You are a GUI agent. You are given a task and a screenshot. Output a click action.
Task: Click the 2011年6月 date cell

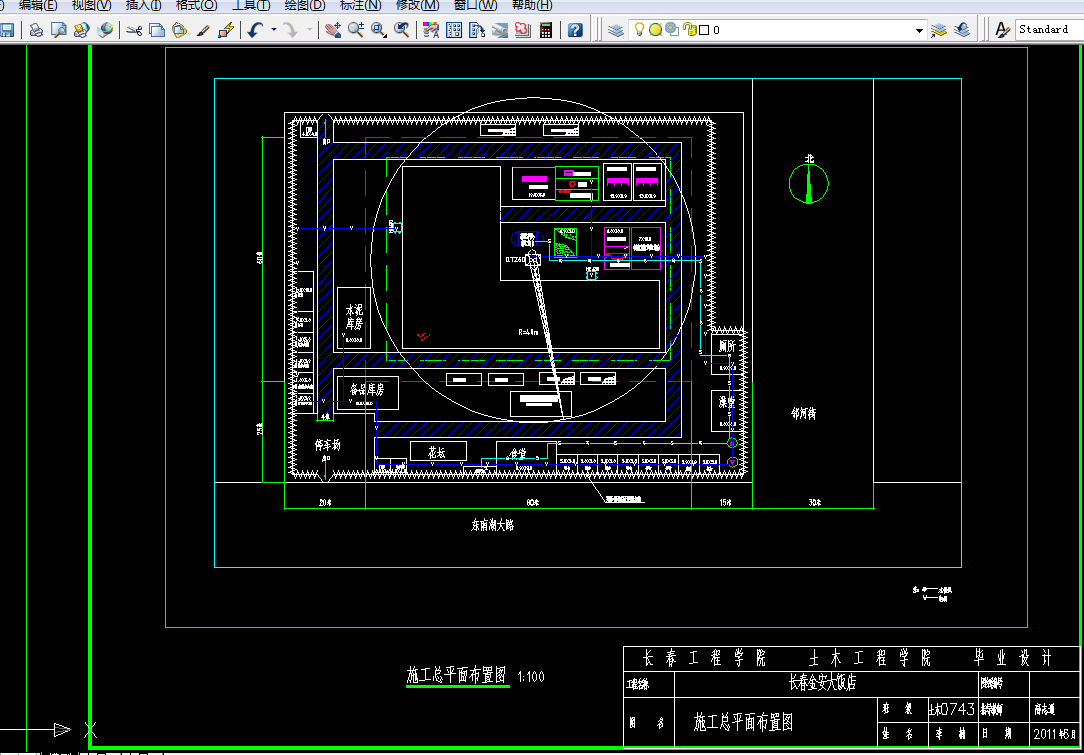(x=1054, y=734)
